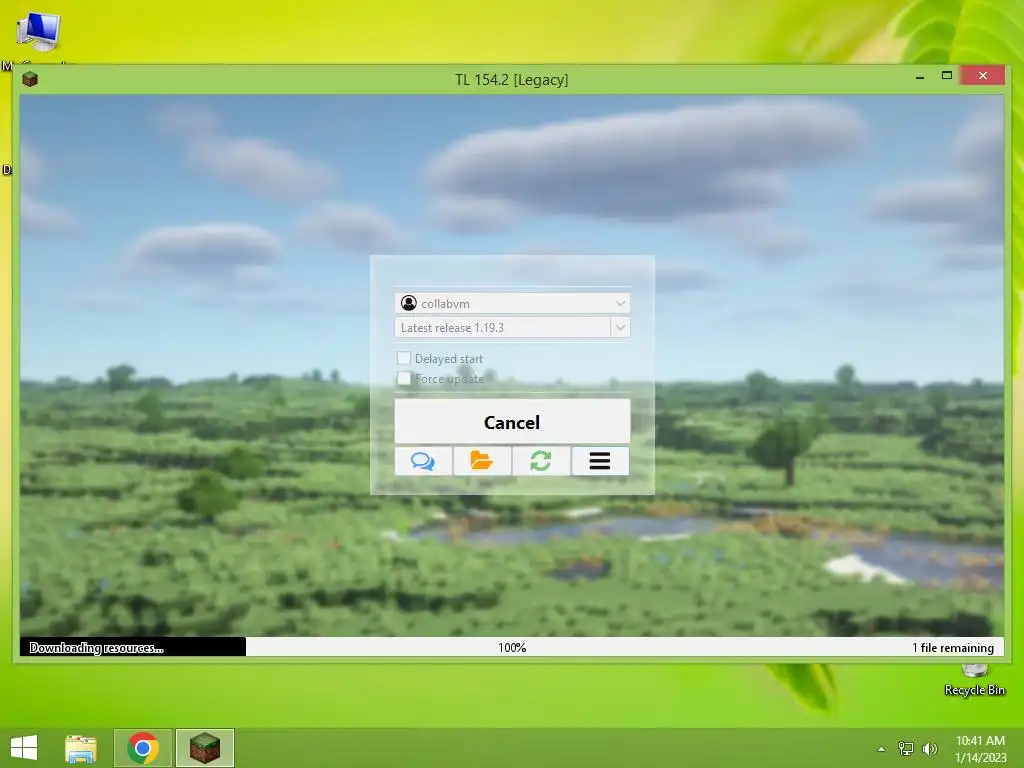
Task: Click the green refresh arrows button
Action: click(x=541, y=461)
